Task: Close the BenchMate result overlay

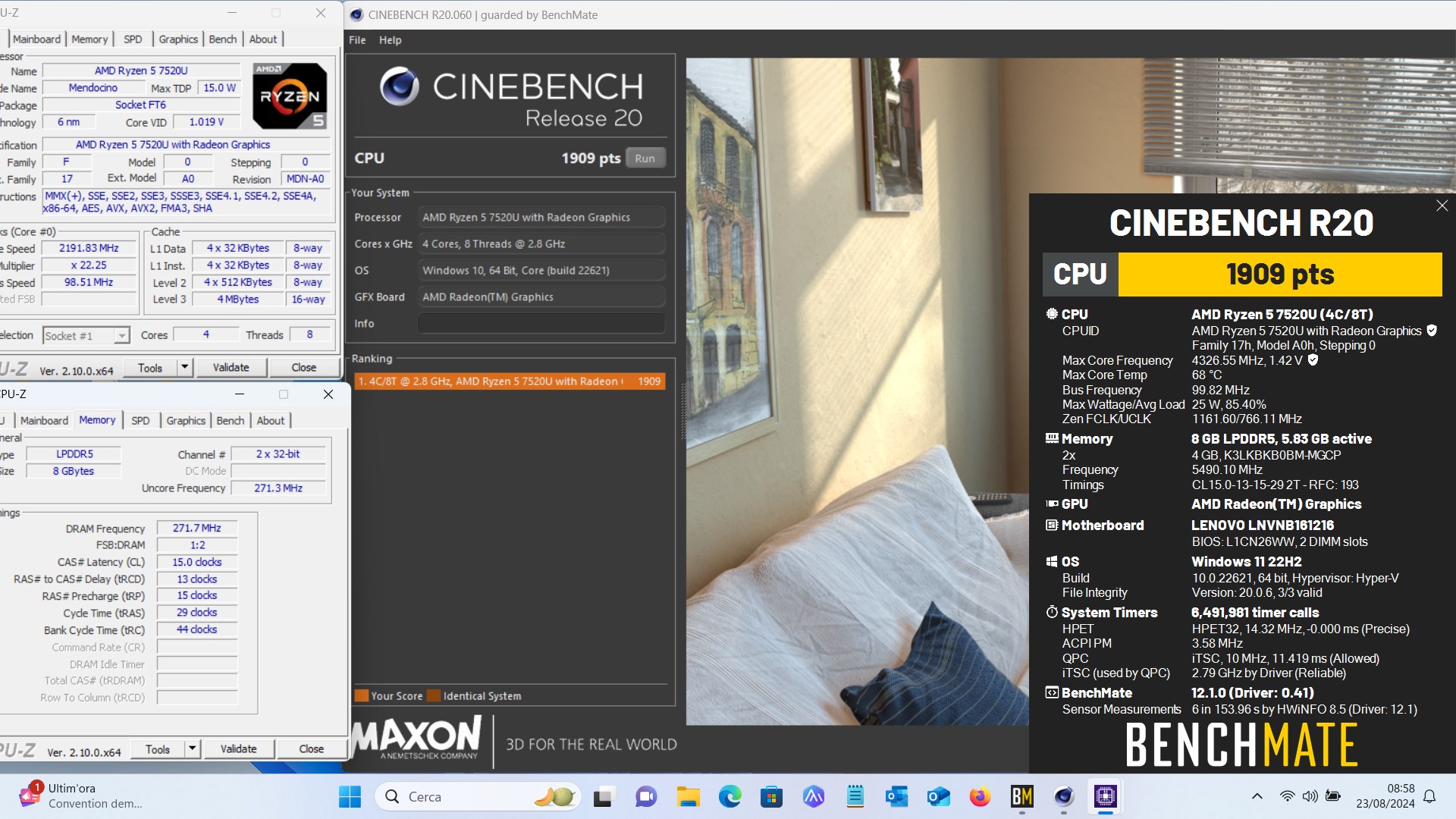Action: tap(1442, 206)
